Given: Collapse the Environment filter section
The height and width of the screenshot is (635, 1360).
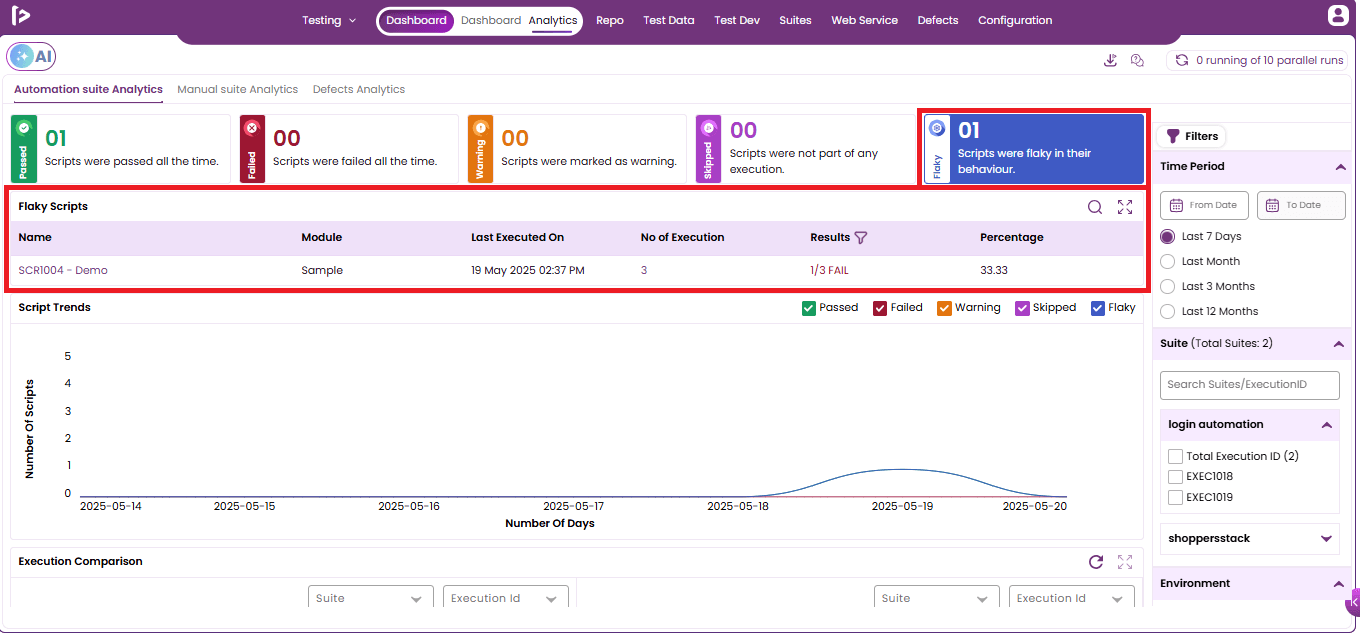Looking at the screenshot, I should [1340, 584].
